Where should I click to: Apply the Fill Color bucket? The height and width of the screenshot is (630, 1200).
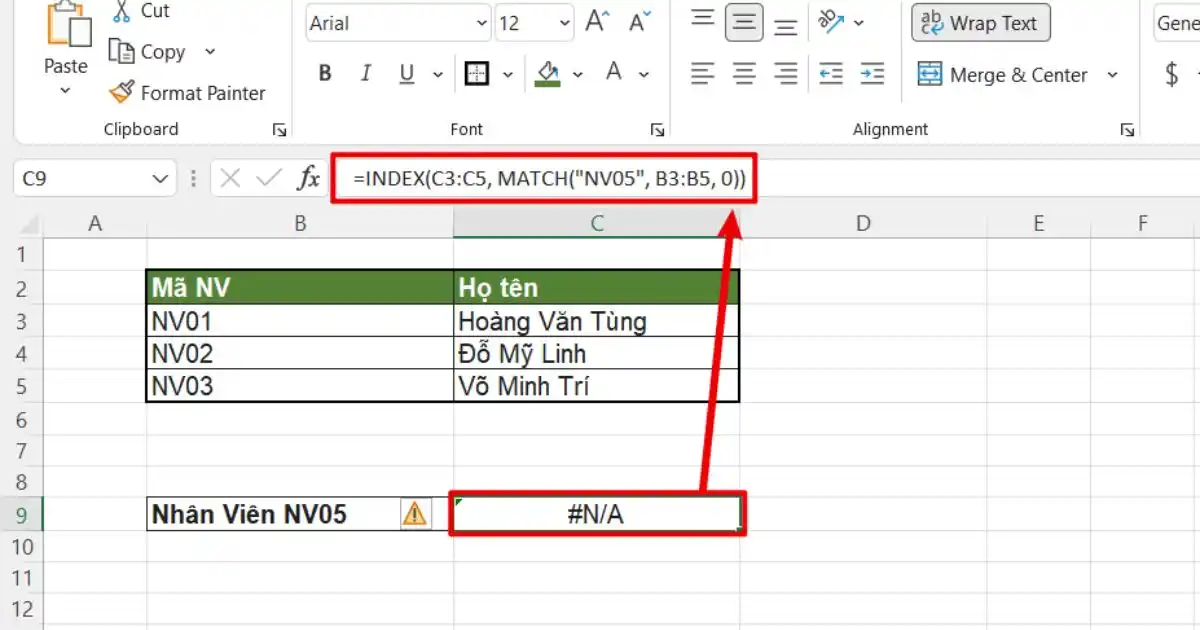(x=547, y=73)
